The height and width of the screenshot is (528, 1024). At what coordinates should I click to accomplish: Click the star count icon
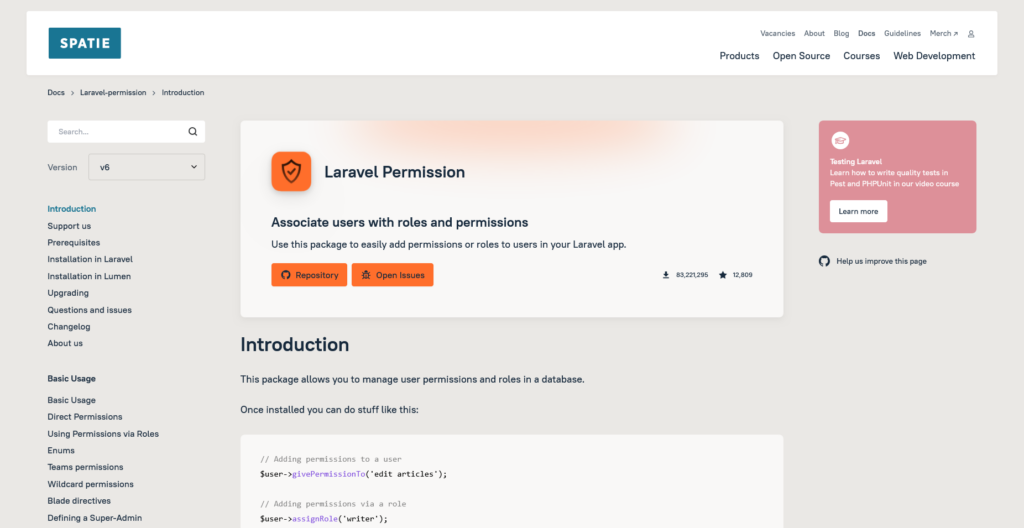723,275
